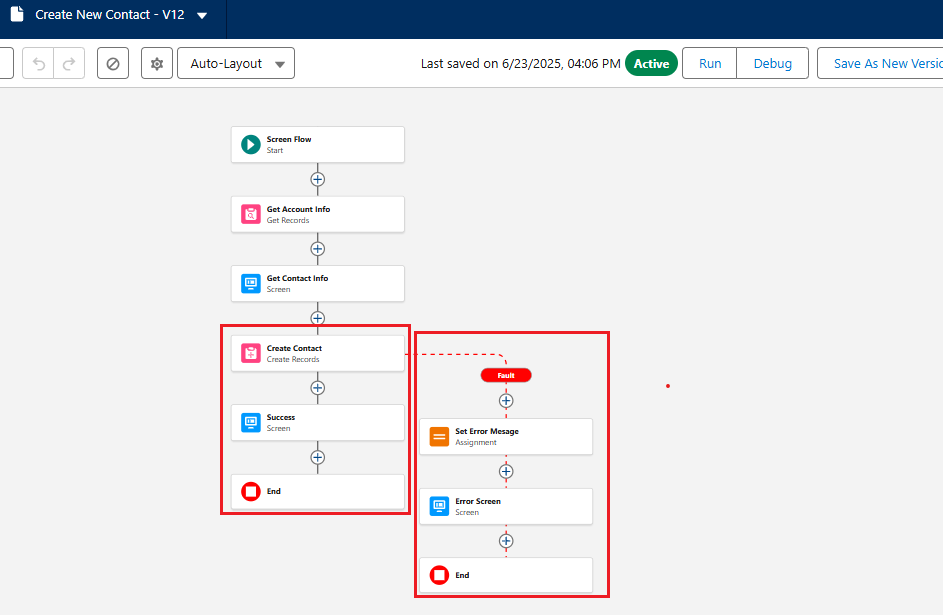The image size is (943, 615).
Task: Click the 'Last saved on 6/23/2025' text
Action: (x=520, y=64)
